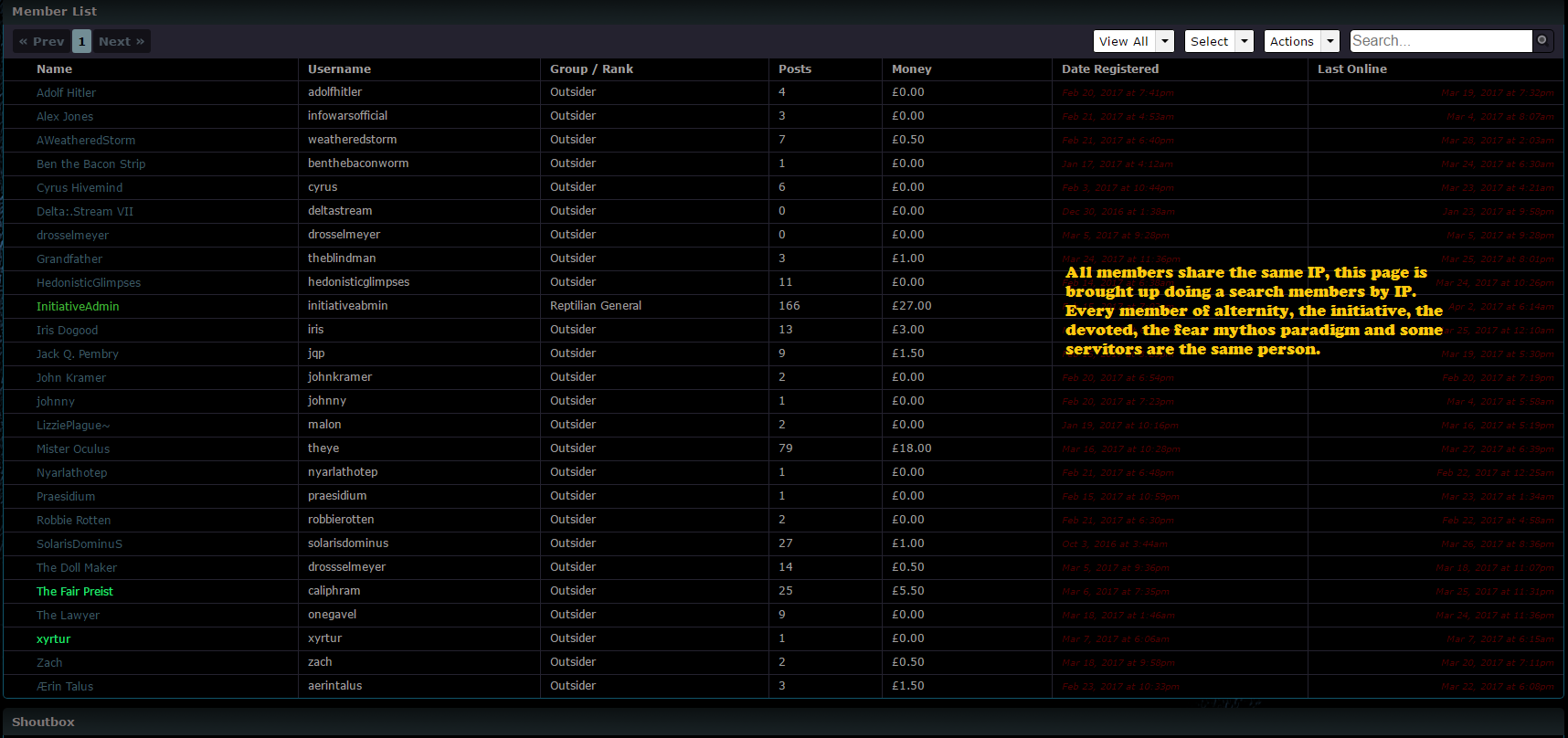
Task: Open John Kramer member profile
Action: coord(71,378)
